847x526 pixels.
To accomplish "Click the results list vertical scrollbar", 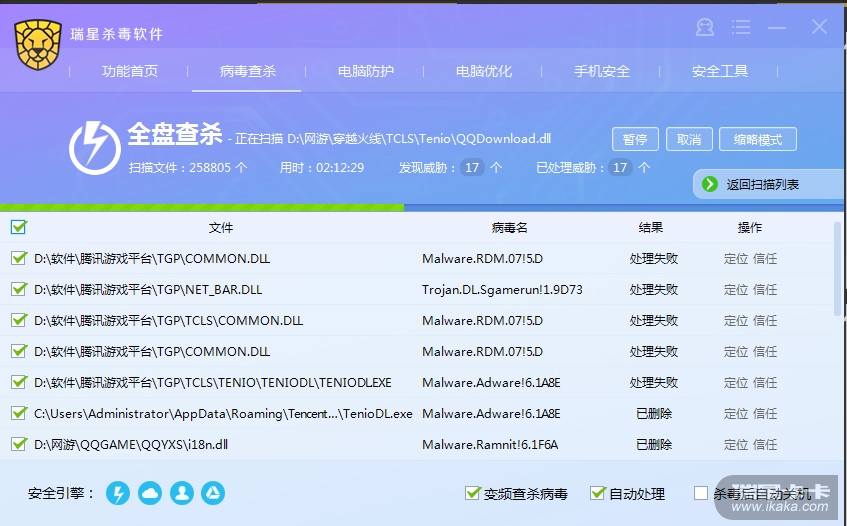I will click(x=837, y=269).
